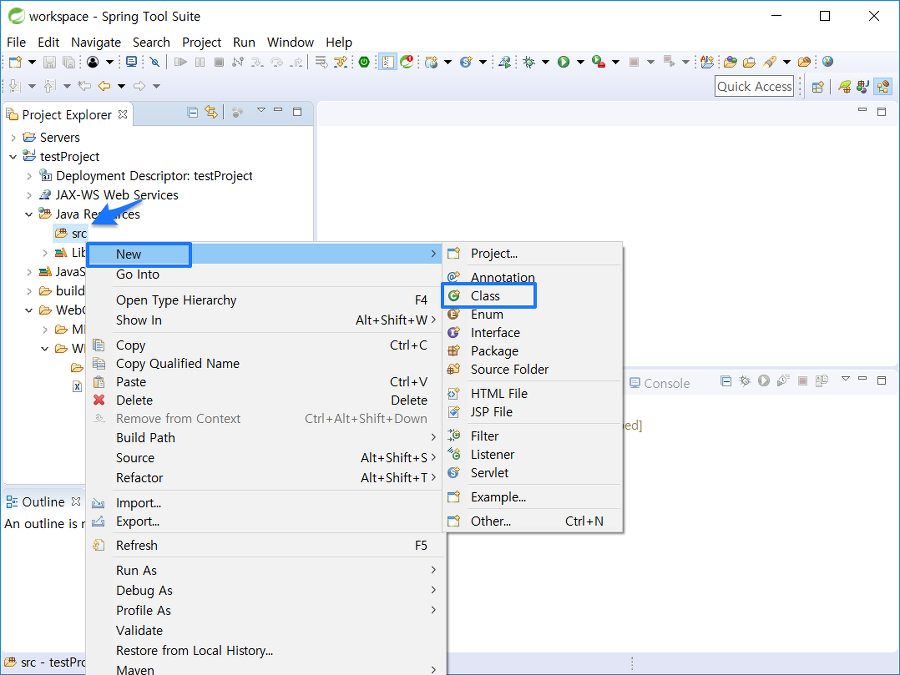Minimize the Console panel
The width and height of the screenshot is (900, 675).
tap(862, 378)
